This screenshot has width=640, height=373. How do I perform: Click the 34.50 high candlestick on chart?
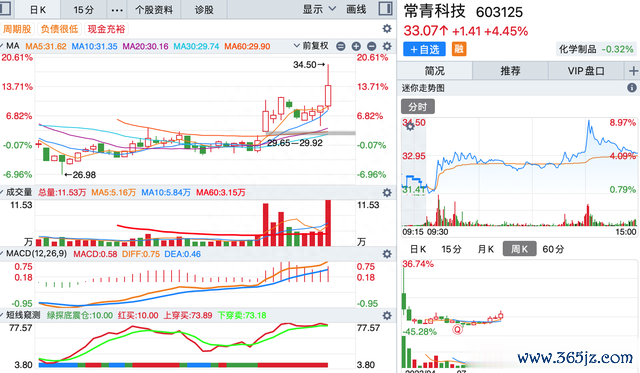328,86
